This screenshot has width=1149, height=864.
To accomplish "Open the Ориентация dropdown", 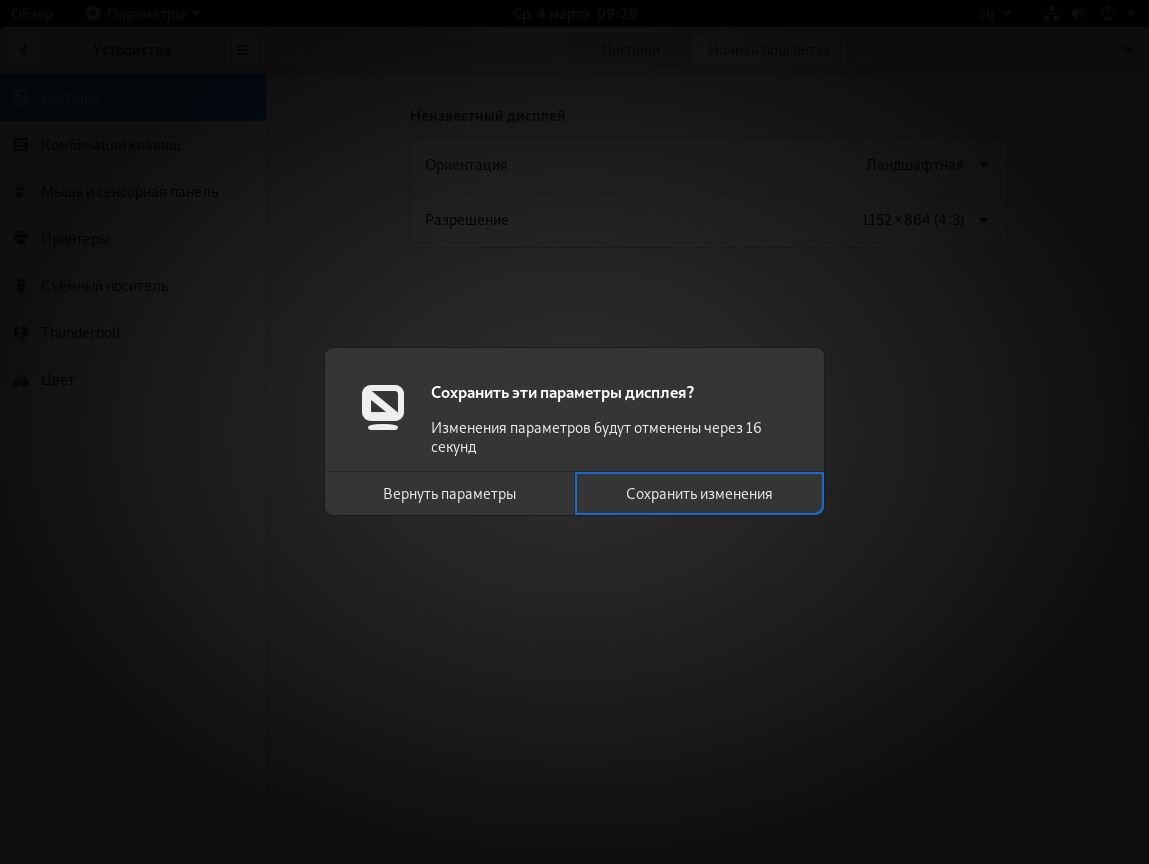I will 926,164.
